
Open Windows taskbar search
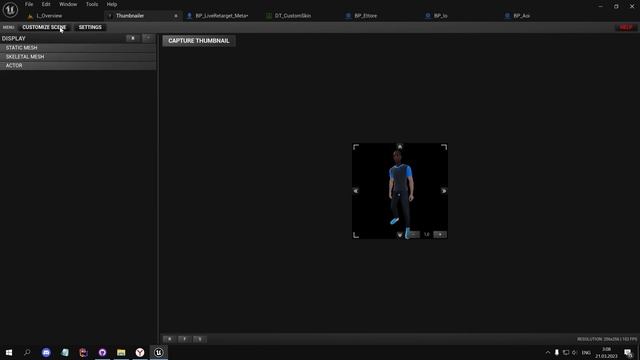tap(27, 352)
